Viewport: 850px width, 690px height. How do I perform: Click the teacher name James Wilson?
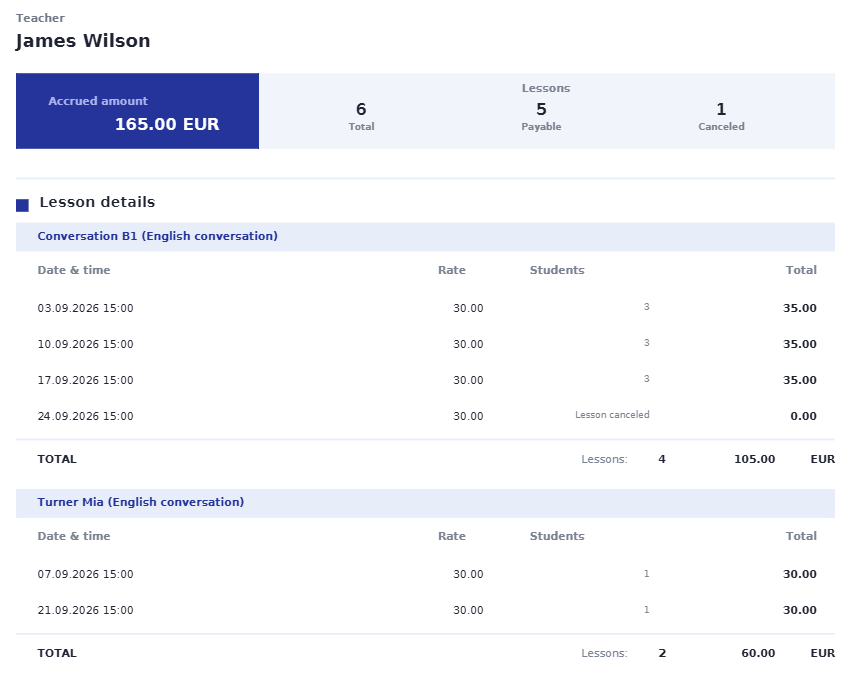(x=83, y=41)
